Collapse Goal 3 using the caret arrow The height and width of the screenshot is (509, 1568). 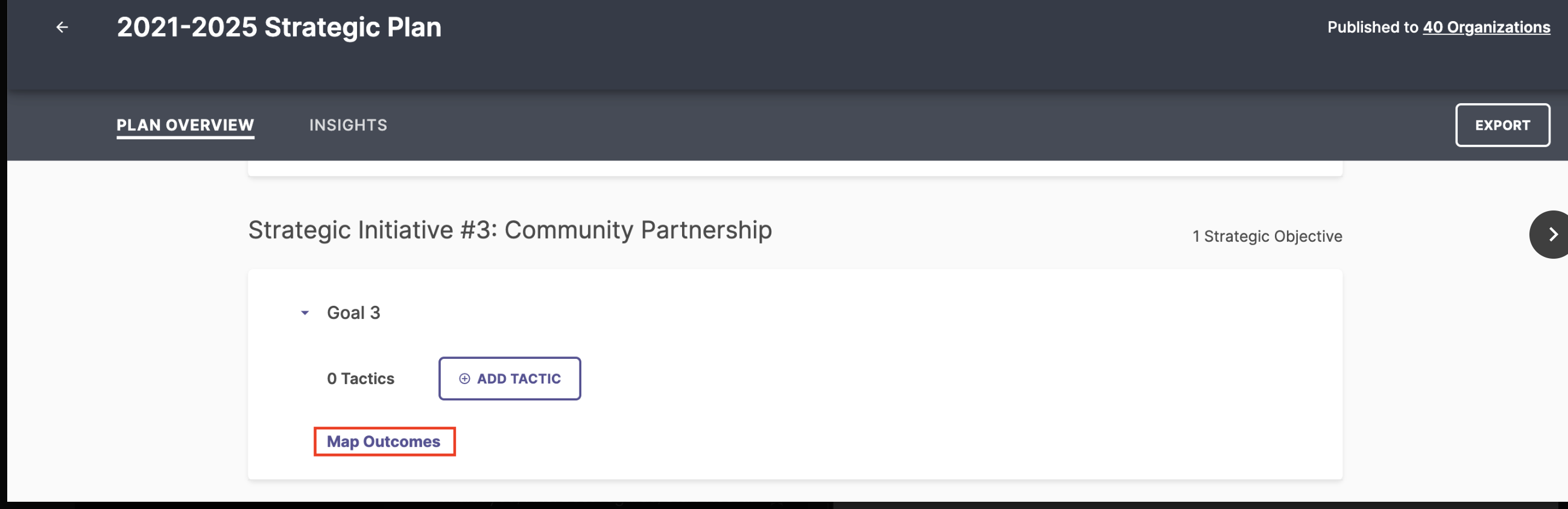305,313
